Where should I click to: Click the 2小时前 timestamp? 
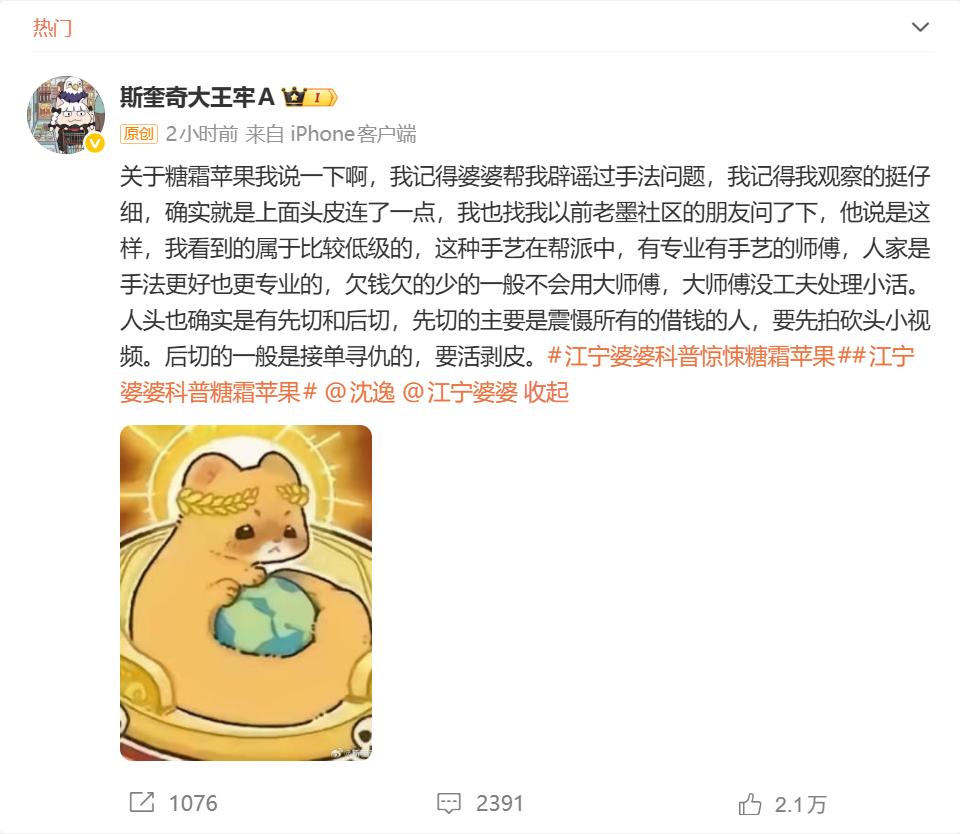pos(201,133)
